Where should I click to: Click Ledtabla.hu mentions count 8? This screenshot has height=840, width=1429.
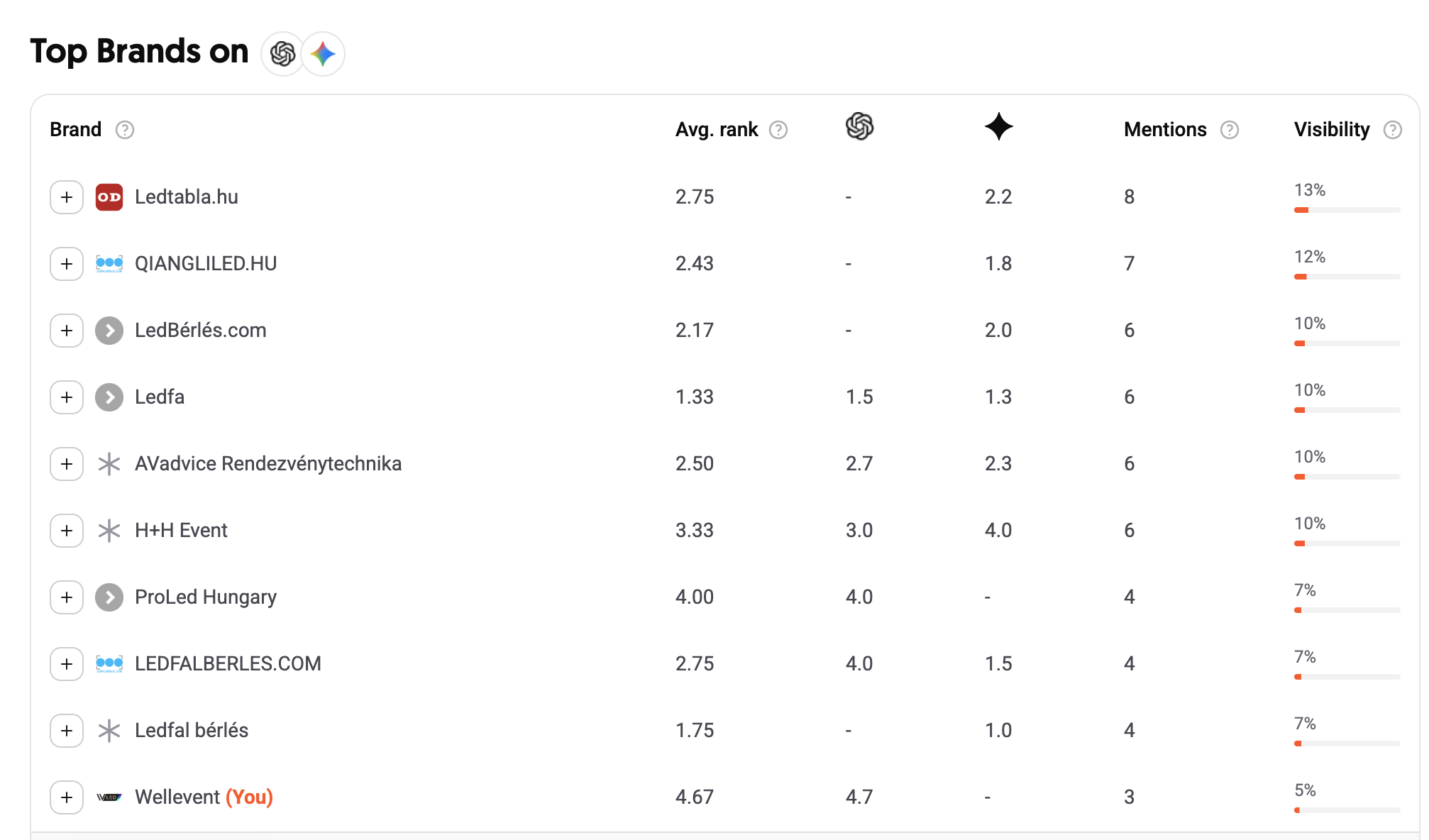point(1130,197)
